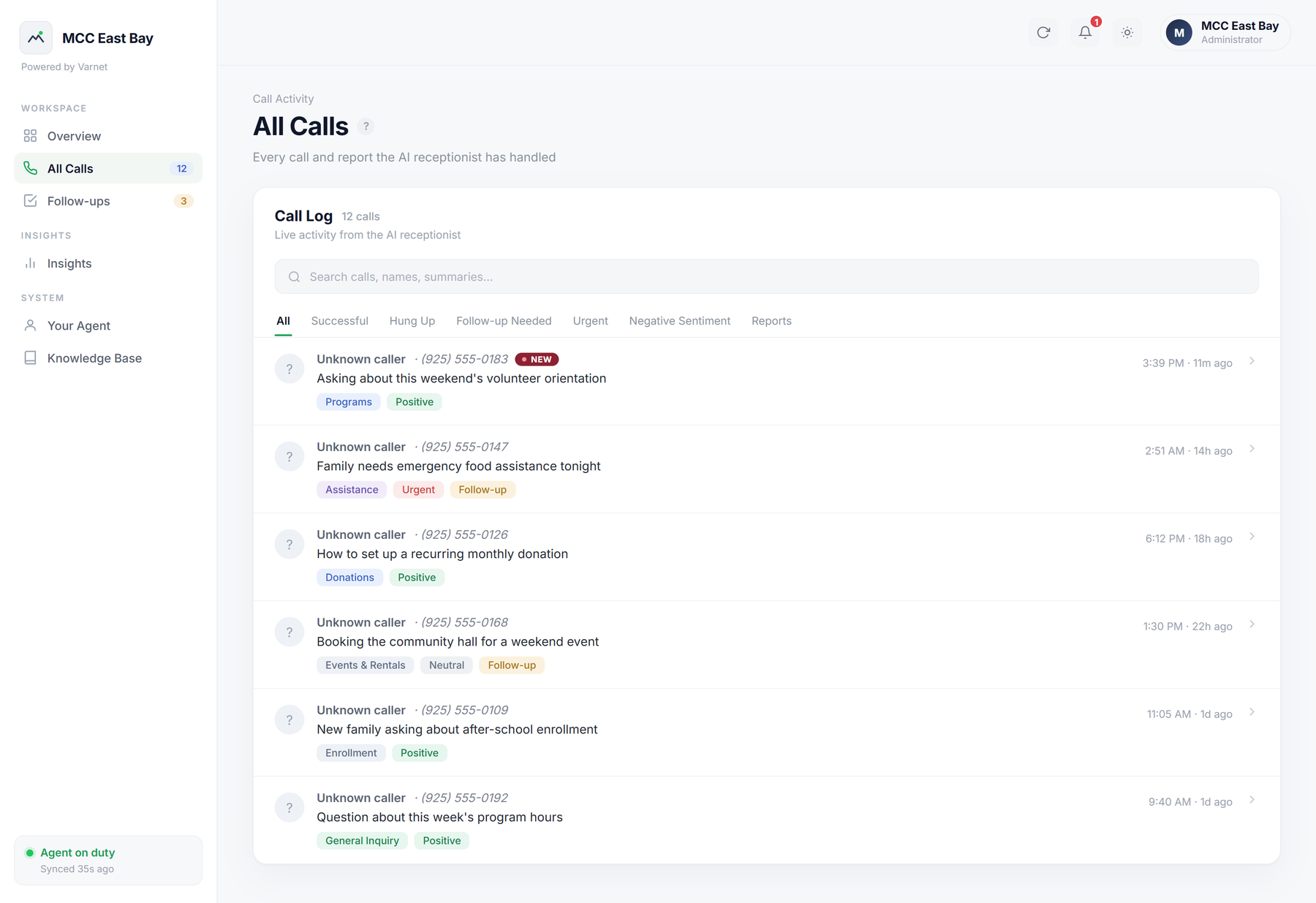Click the search calls input field
The width and height of the screenshot is (1316, 903).
[x=766, y=277]
